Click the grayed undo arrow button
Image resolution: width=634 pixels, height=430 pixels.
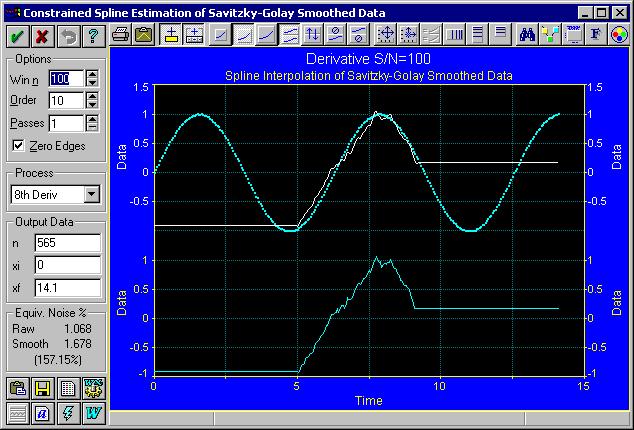pyautogui.click(x=68, y=36)
